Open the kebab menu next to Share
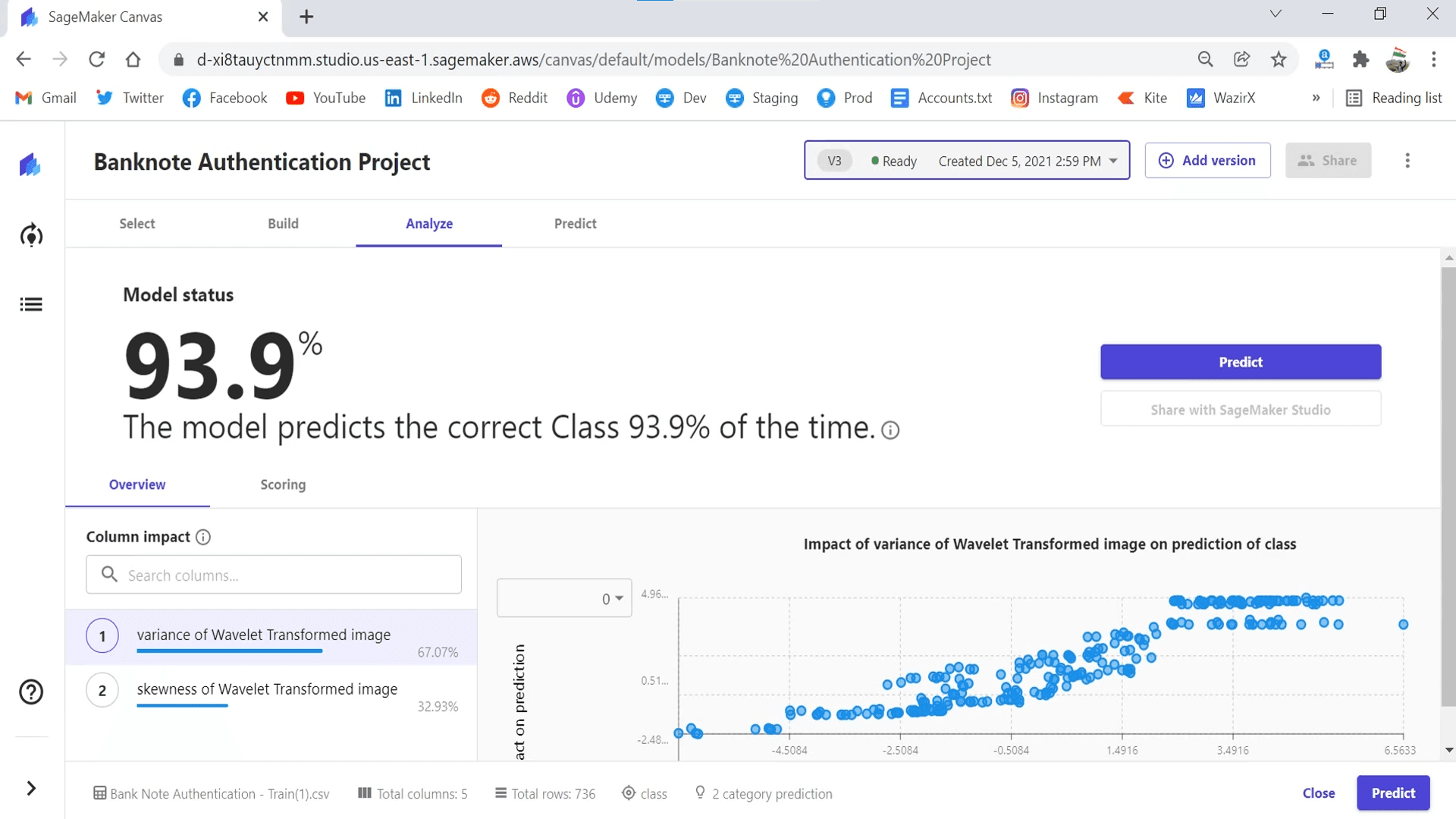The height and width of the screenshot is (819, 1456). coord(1407,160)
